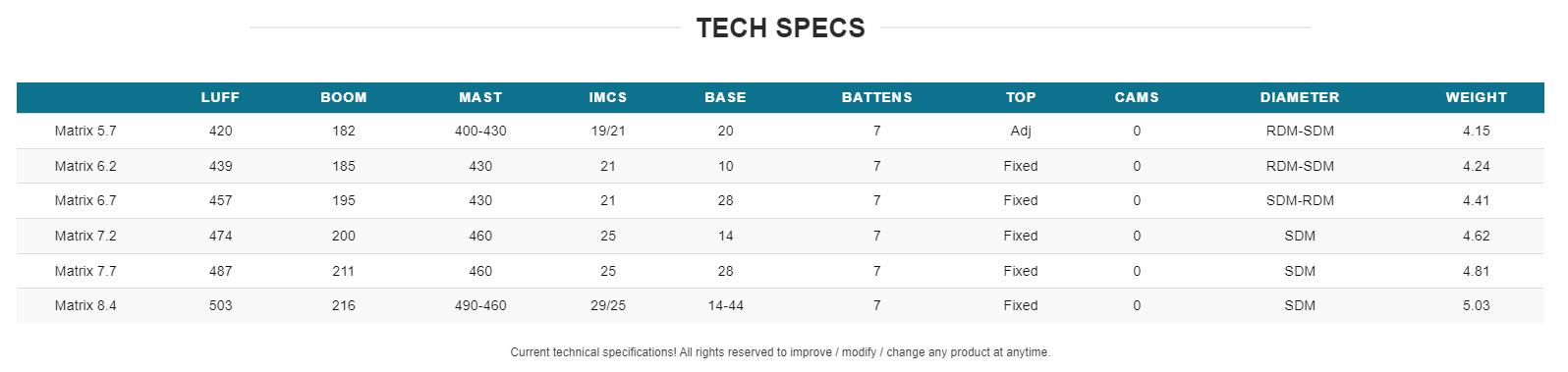Select the Matrix 6.2 row label
1568x372 pixels.
(x=85, y=166)
